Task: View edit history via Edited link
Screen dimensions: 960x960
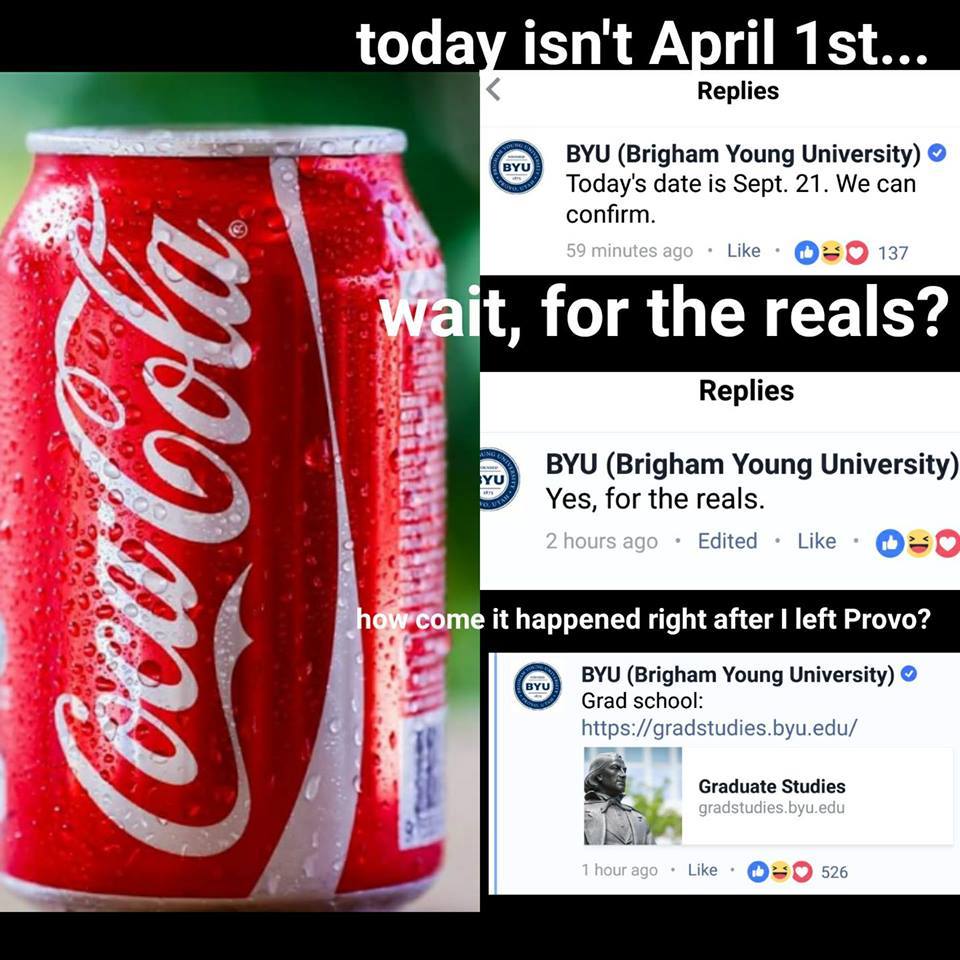Action: point(727,541)
